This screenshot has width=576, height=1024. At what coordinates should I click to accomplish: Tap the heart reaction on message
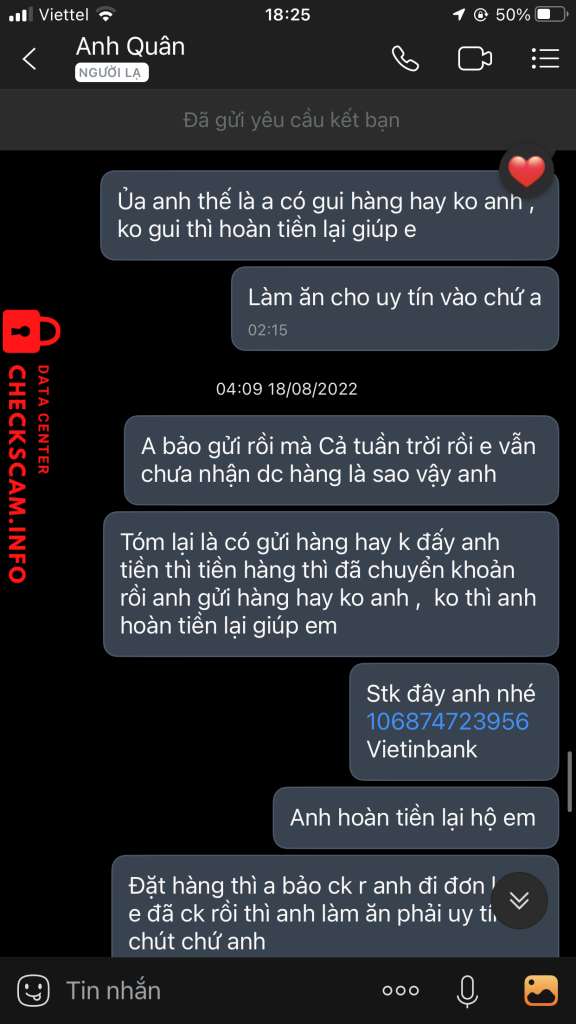(526, 172)
